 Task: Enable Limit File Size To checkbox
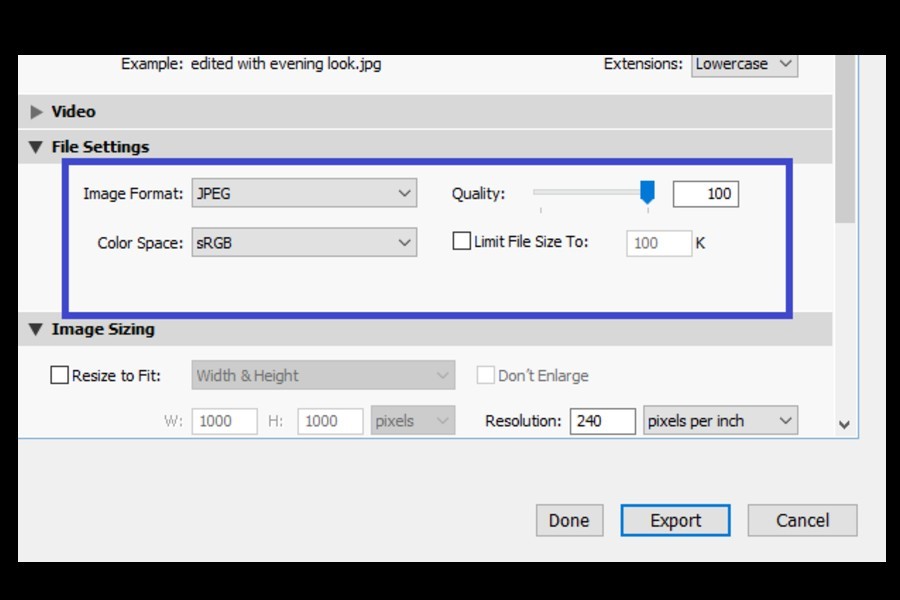[462, 242]
